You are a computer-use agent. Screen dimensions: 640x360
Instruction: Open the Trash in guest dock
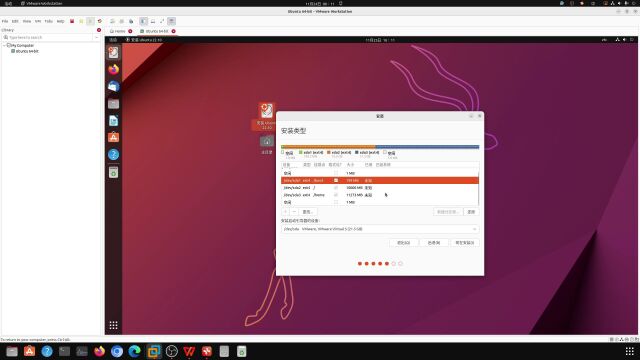(x=113, y=172)
